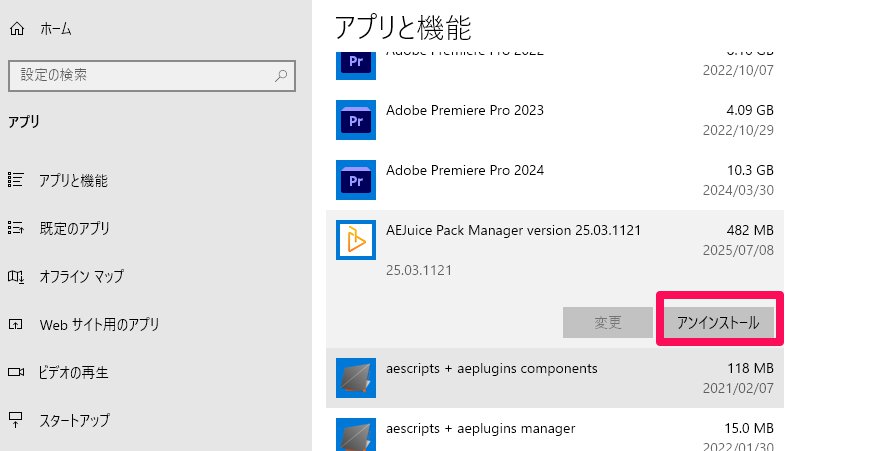Click the 15.0 MB size value

(x=749, y=429)
